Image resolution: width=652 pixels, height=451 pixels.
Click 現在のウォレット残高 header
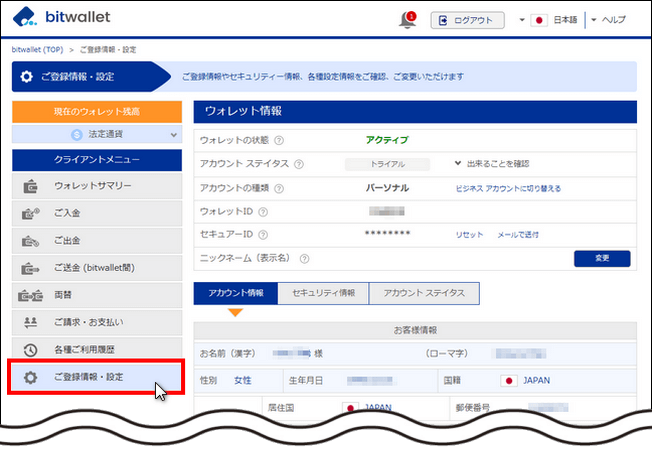pos(97,111)
